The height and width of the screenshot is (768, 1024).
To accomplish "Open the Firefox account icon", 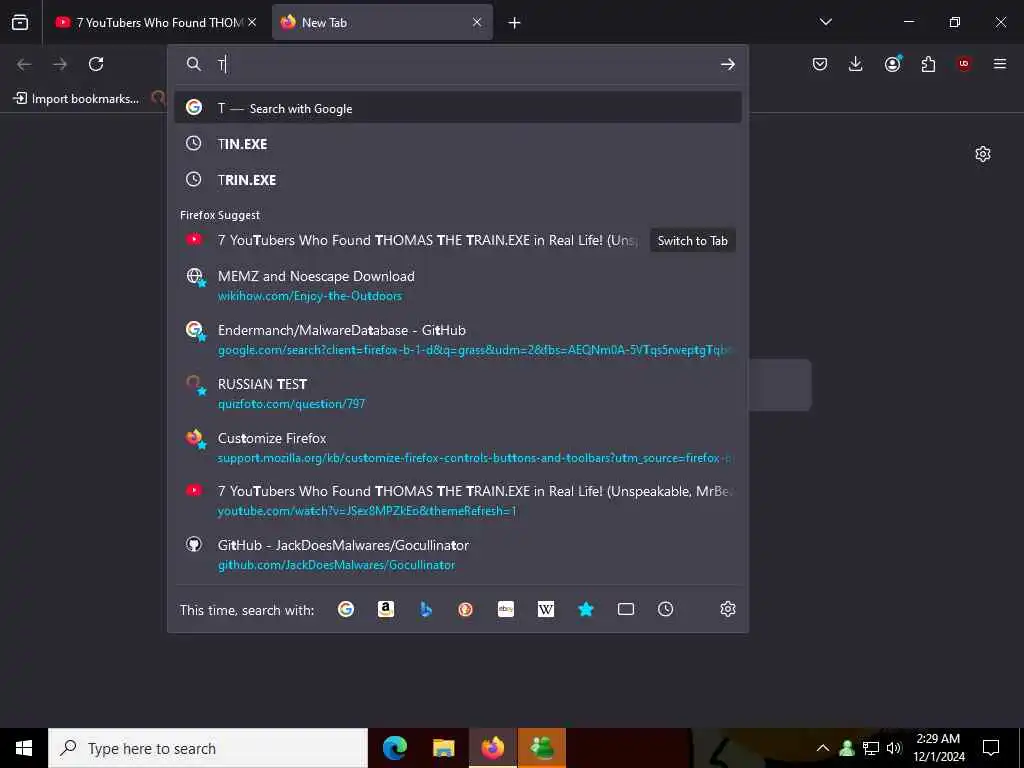I will [892, 64].
